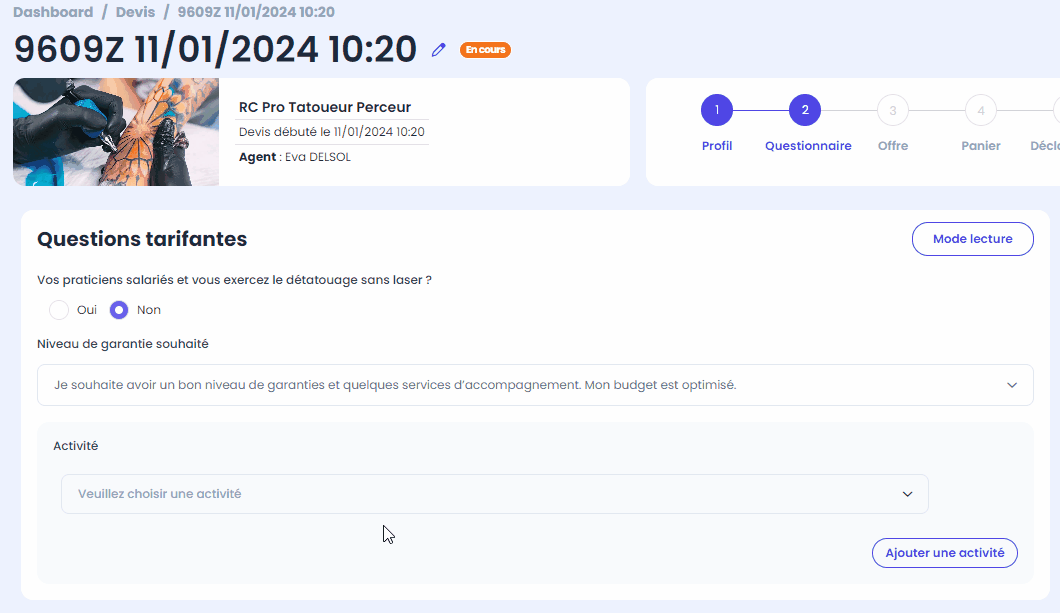Go to Devis breadcrumb link

point(135,12)
